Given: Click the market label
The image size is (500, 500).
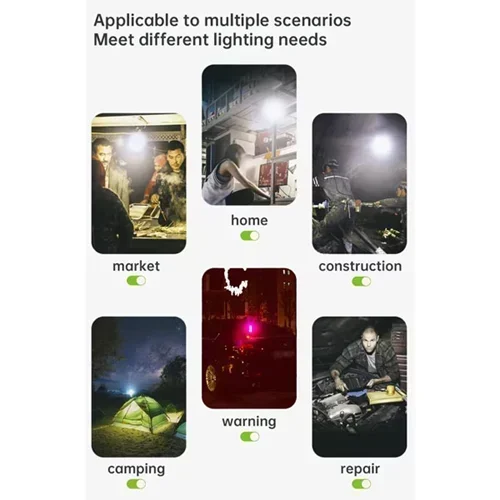Looking at the screenshot, I should point(136,266).
